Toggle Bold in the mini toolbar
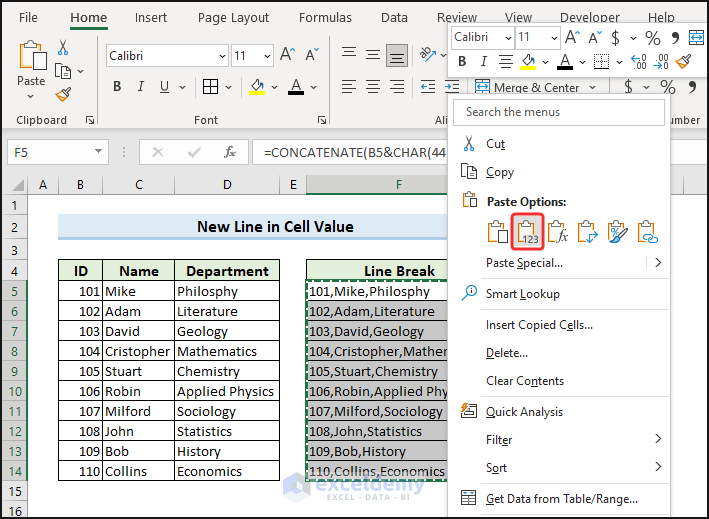 [x=462, y=61]
